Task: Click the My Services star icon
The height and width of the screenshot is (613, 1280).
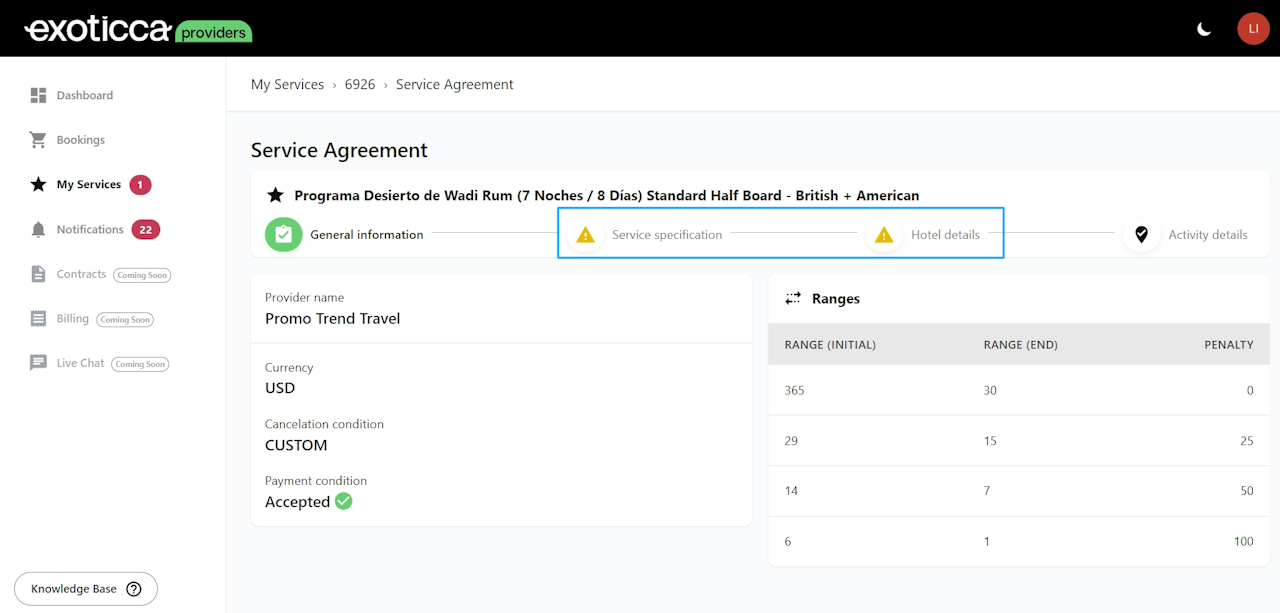Action: [x=38, y=184]
